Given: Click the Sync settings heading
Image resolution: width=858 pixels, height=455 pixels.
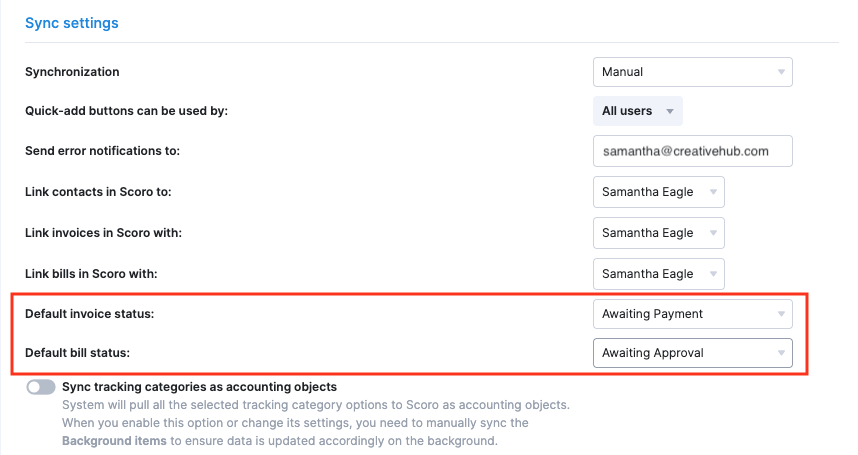Looking at the screenshot, I should coord(72,23).
